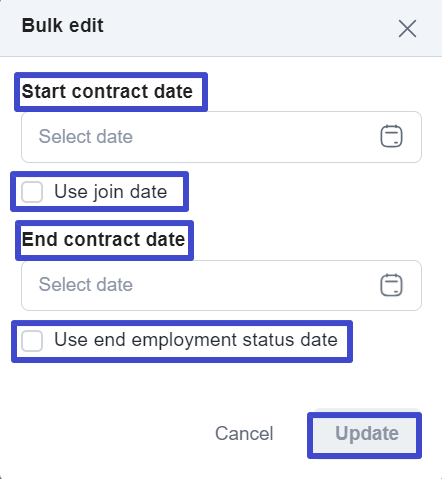
Task: Focus the Start contract date input field
Action: click(x=221, y=137)
